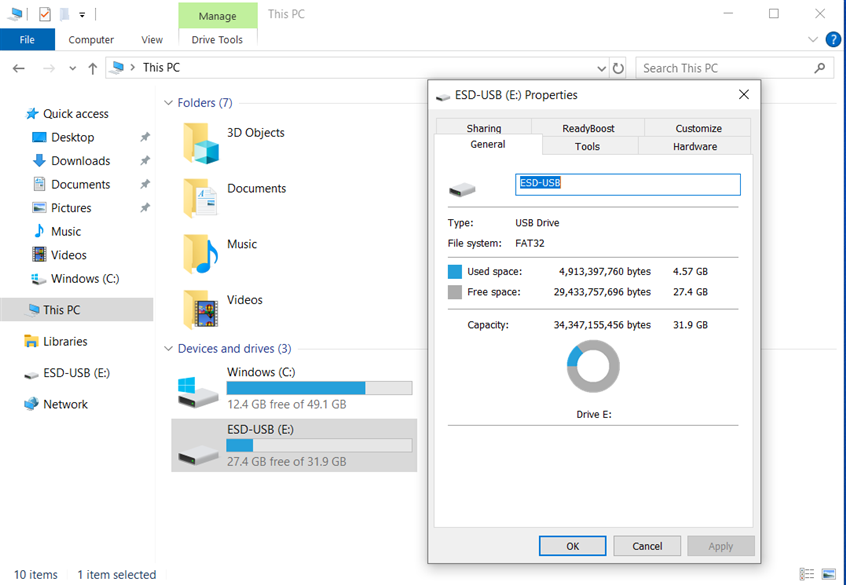
Task: Click the ESD-USB (E:) usage bar
Action: coord(319,445)
